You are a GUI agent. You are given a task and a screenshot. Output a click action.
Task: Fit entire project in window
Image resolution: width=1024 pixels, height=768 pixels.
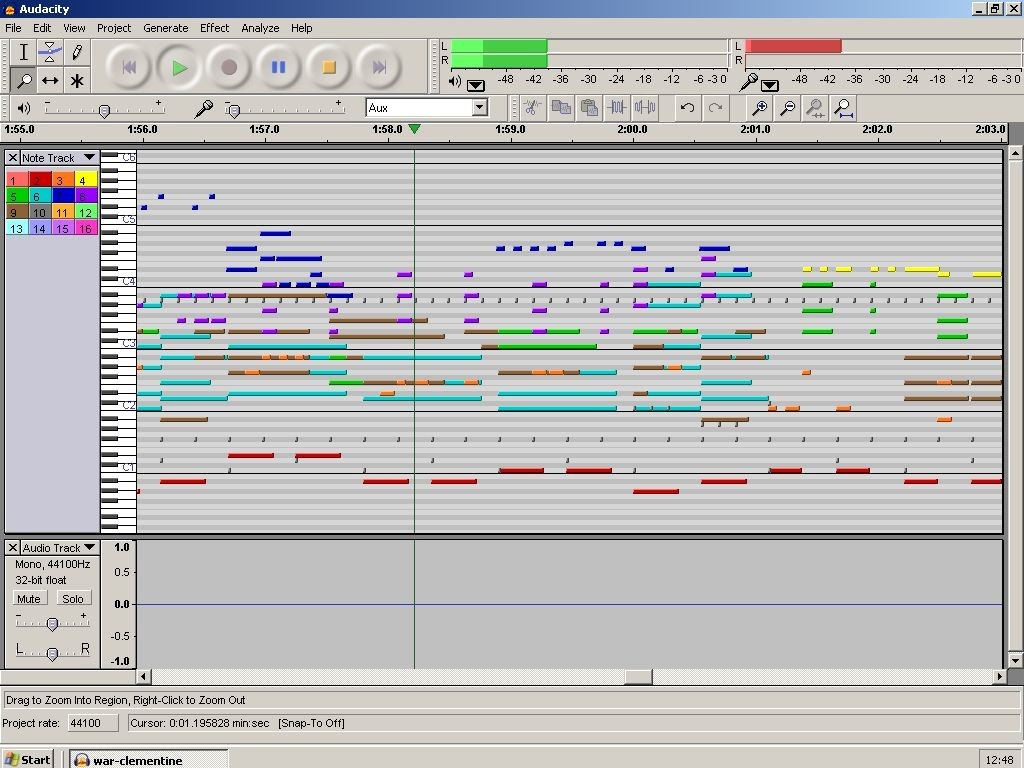(843, 107)
